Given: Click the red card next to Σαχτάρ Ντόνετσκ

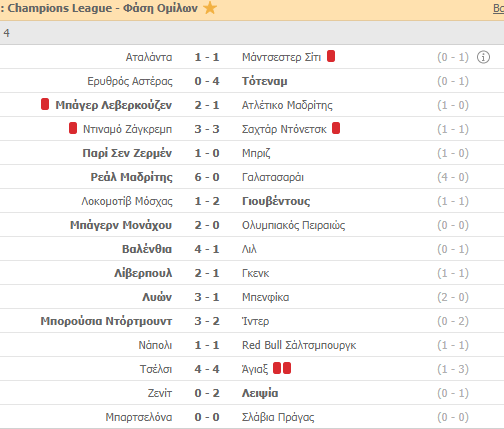Looking at the screenshot, I should tap(336, 128).
